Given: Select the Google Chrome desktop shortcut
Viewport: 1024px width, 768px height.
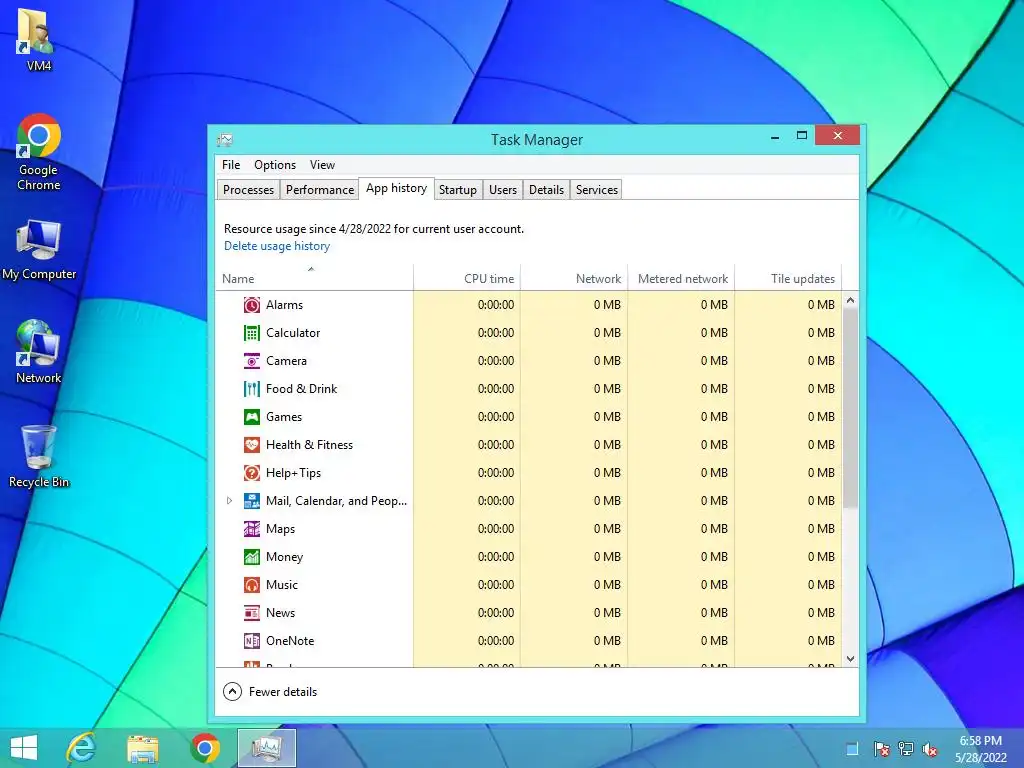Looking at the screenshot, I should pos(39,153).
